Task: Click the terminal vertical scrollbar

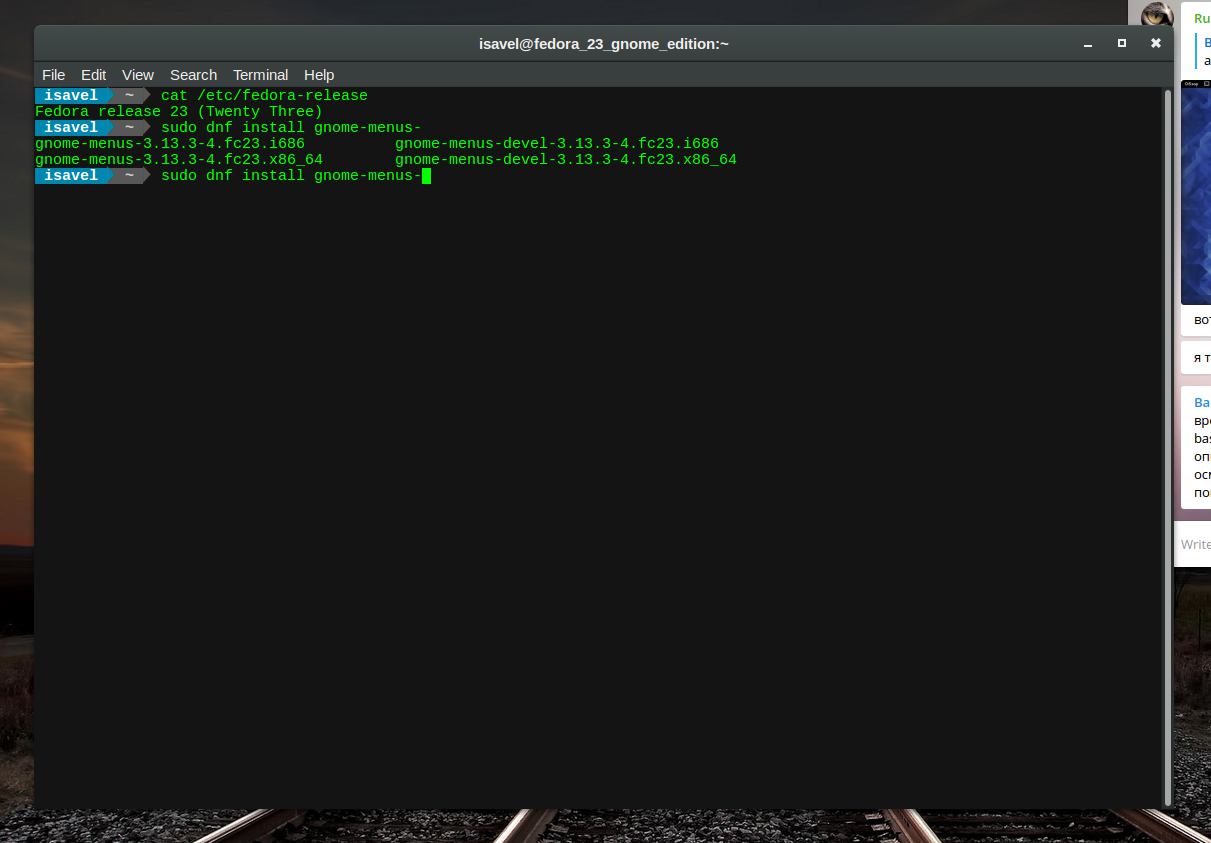Action: [1166, 447]
